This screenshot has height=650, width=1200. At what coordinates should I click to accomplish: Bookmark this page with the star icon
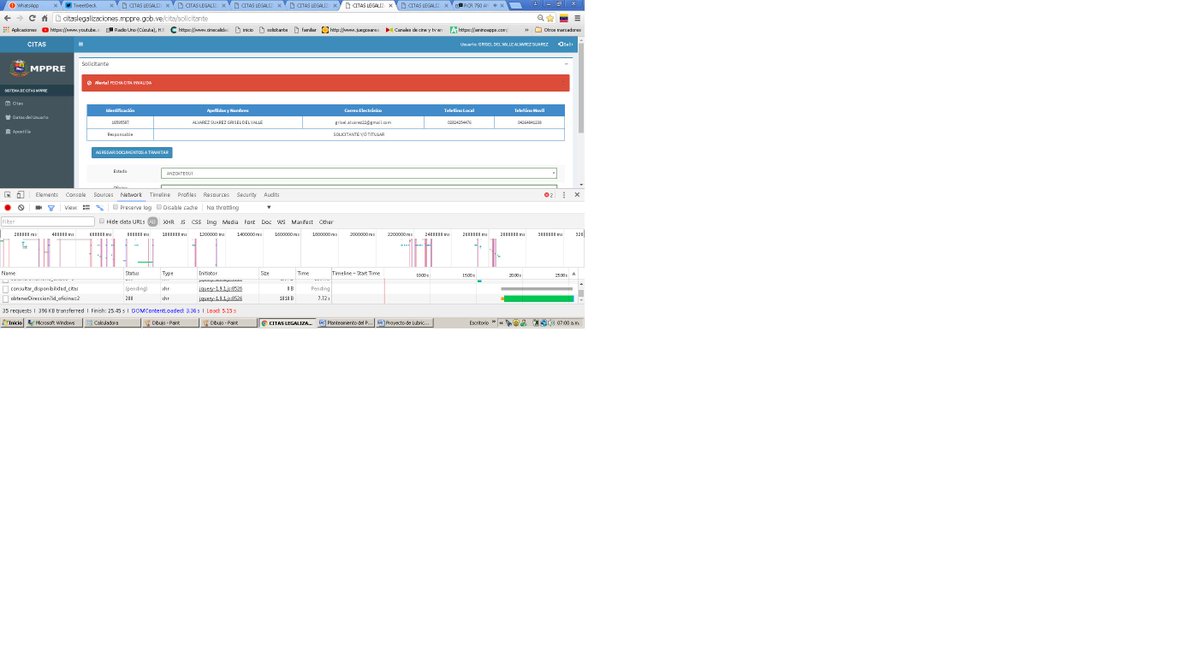[x=550, y=18]
